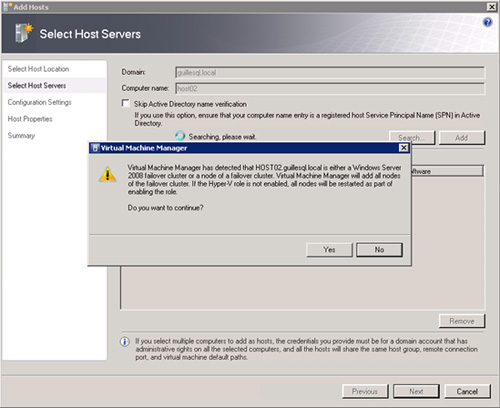Click the Search button

pyautogui.click(x=412, y=138)
